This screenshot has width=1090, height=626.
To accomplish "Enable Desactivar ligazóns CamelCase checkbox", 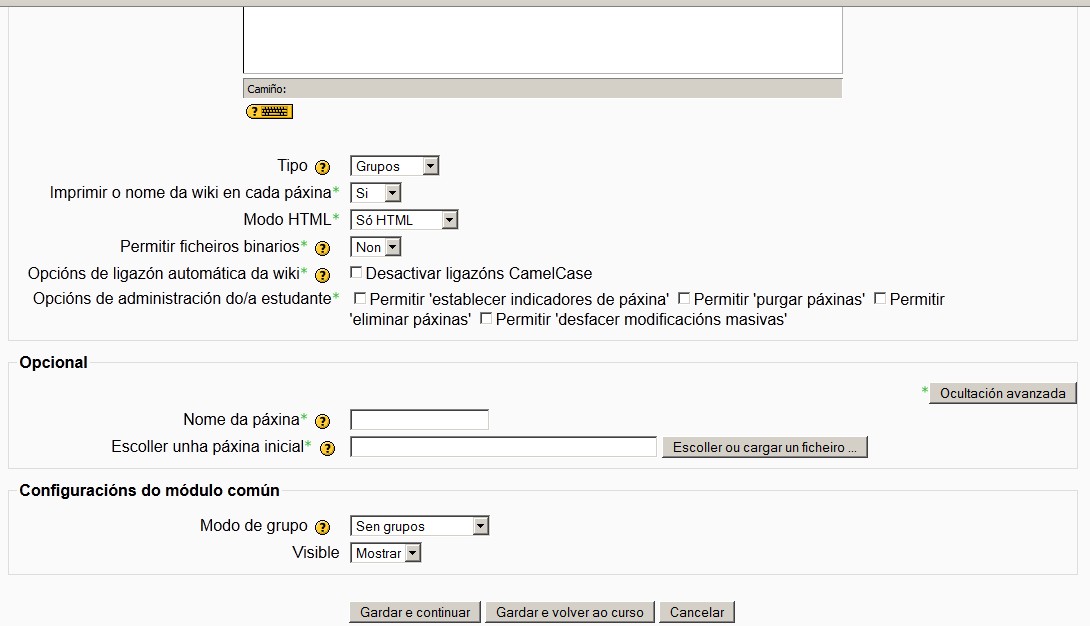I will pyautogui.click(x=356, y=272).
